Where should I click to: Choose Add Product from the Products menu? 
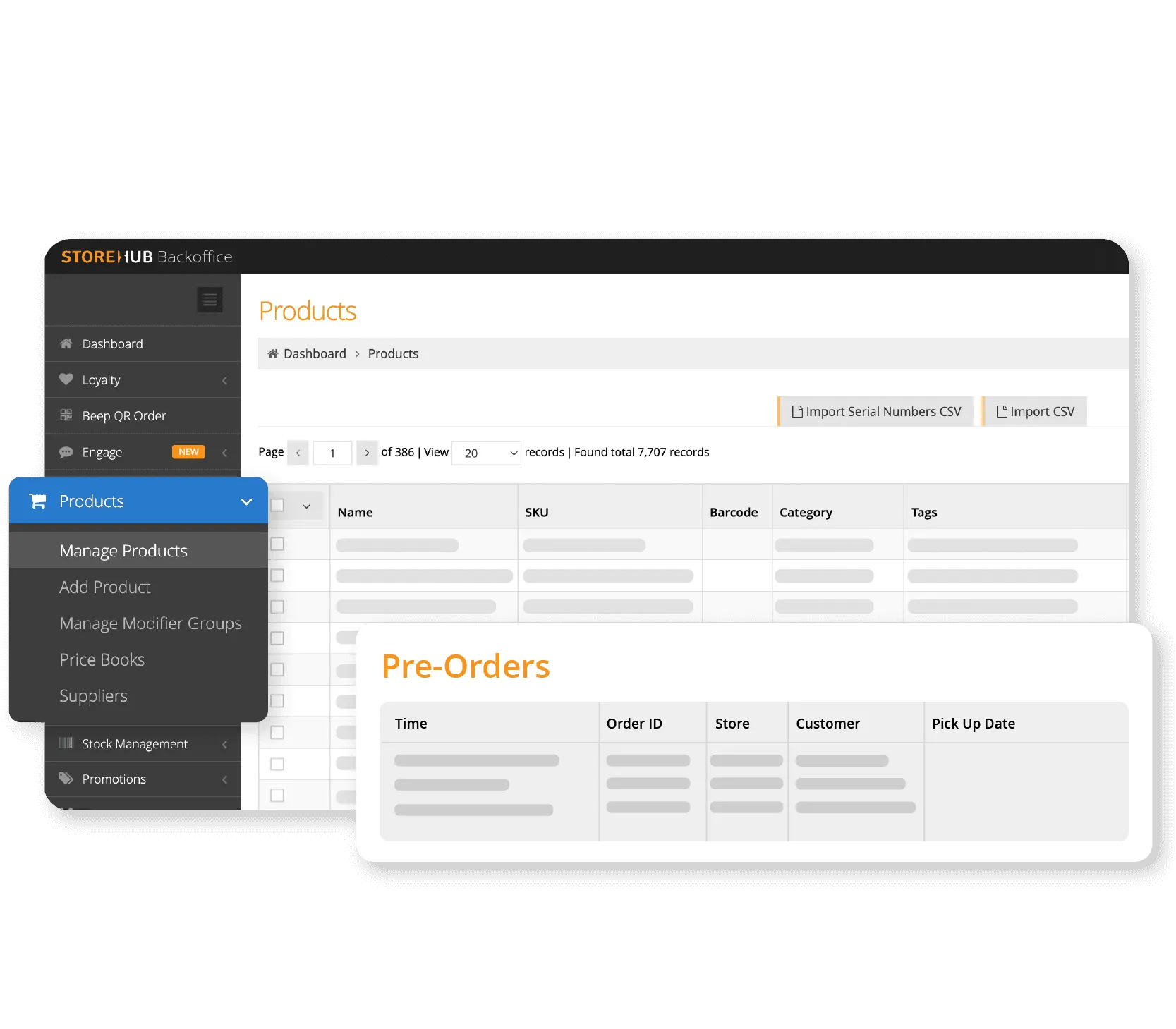[x=104, y=587]
